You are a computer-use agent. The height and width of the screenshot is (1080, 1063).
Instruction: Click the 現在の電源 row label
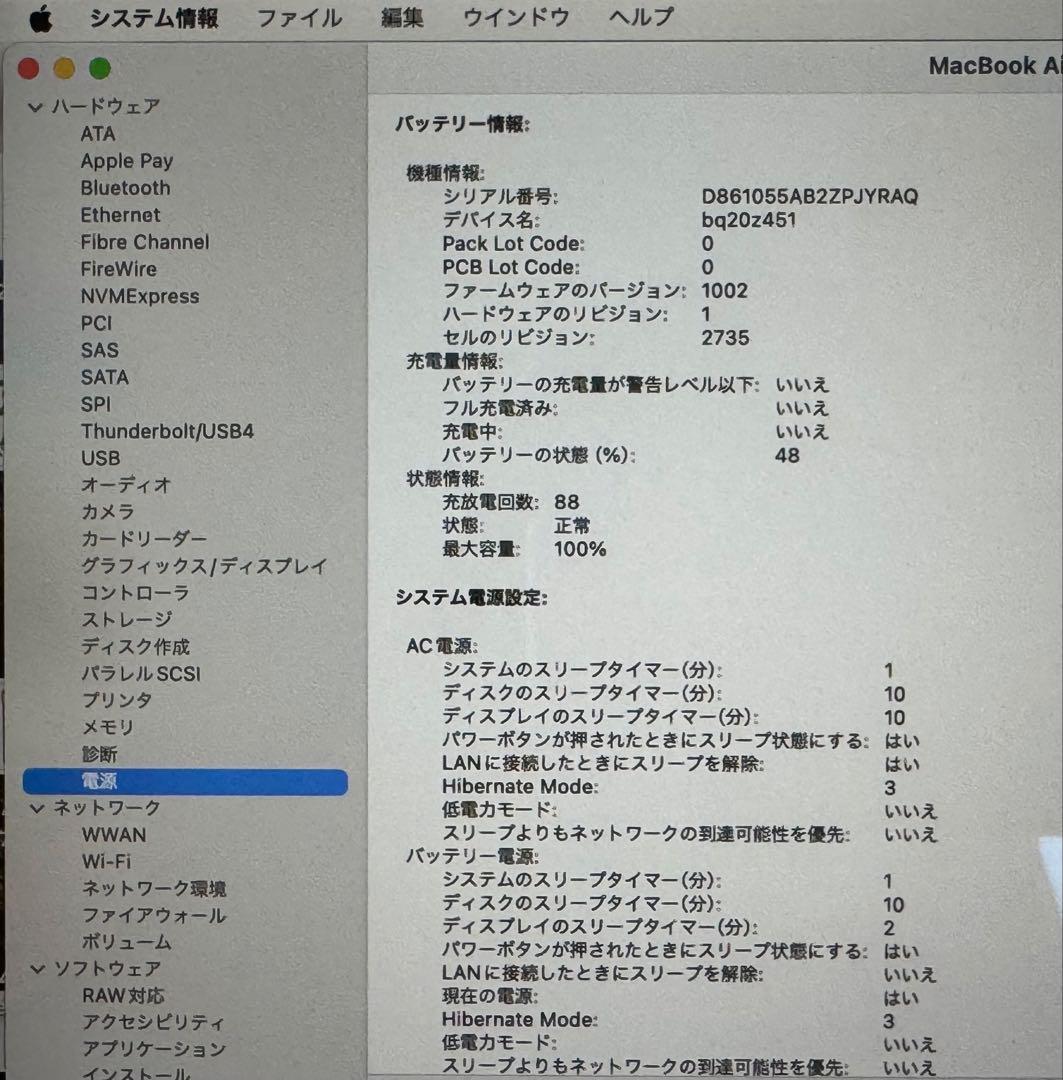pos(491,997)
